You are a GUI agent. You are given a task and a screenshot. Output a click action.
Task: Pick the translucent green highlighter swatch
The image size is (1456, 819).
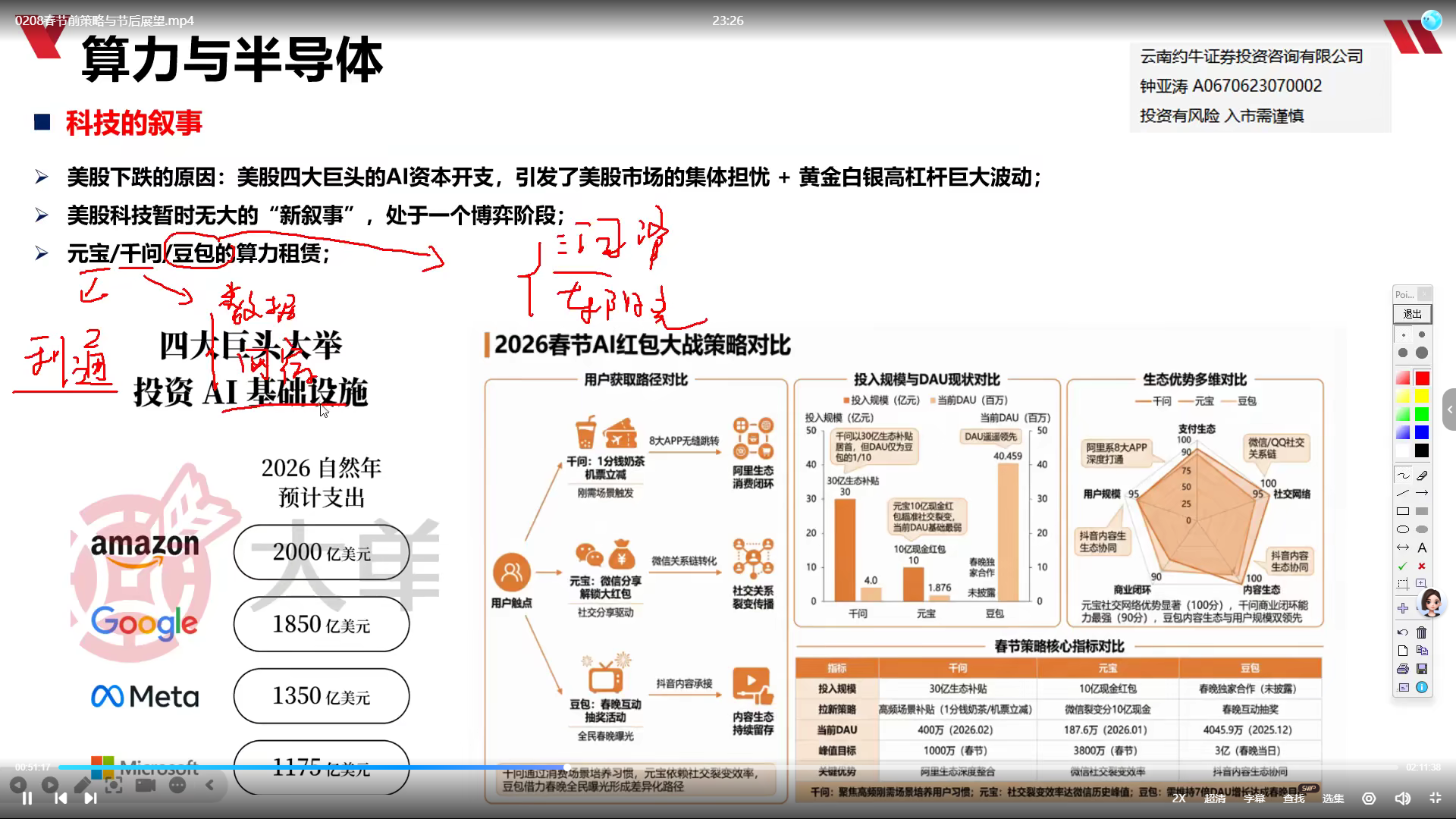(1403, 414)
